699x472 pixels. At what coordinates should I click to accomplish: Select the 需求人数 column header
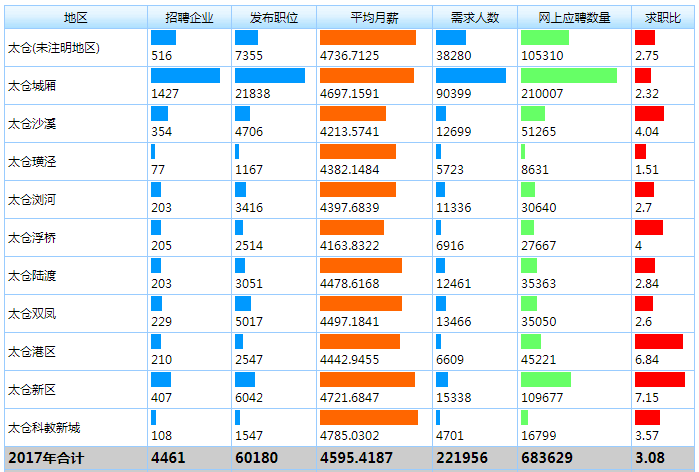pyautogui.click(x=474, y=17)
